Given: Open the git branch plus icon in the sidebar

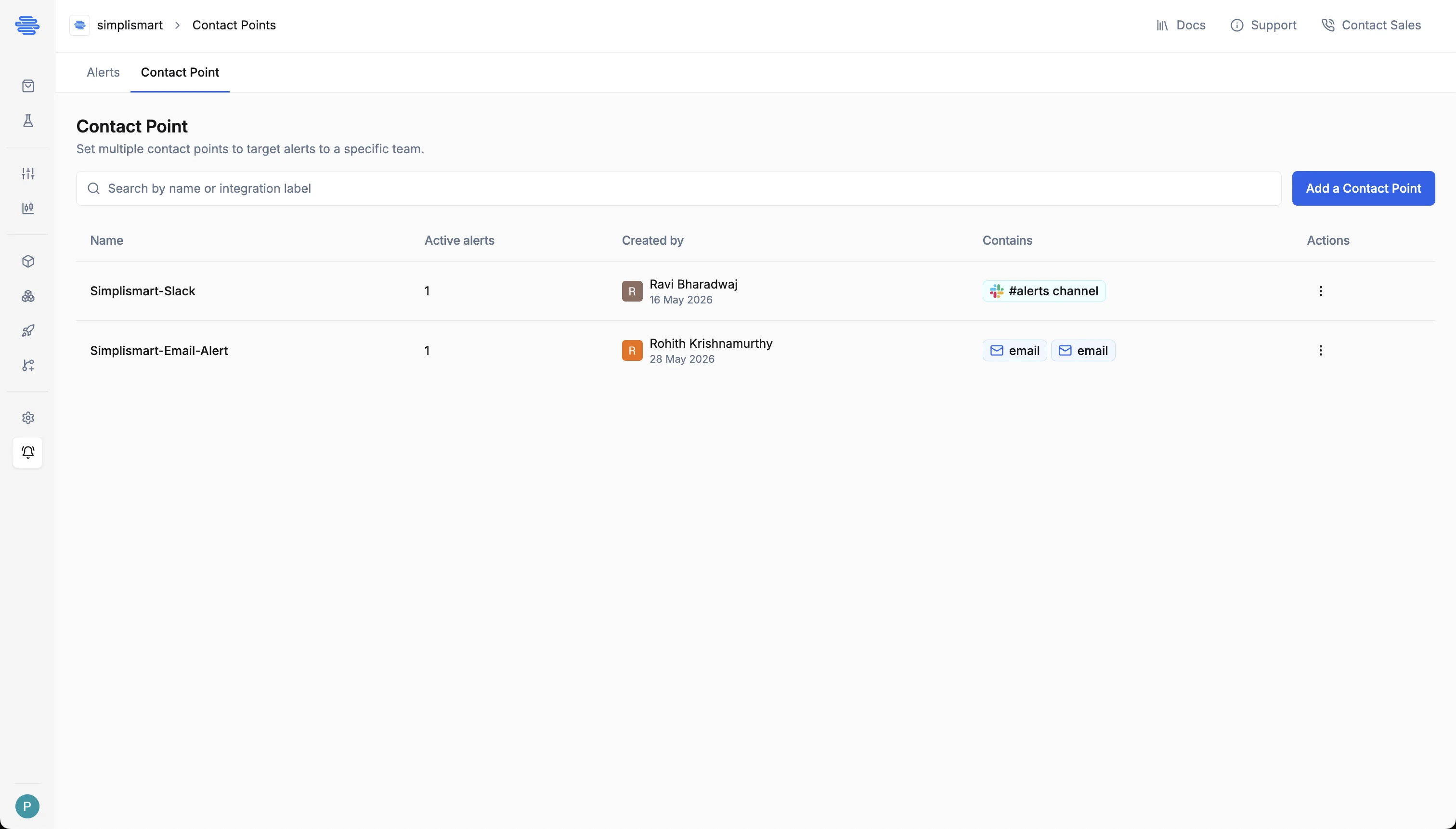Looking at the screenshot, I should point(28,366).
